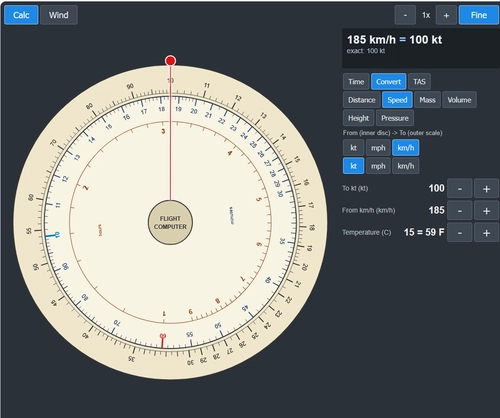Screen dimensions: 500x418
Task: Click the From km/h value 185
Action: pyautogui.click(x=436, y=210)
